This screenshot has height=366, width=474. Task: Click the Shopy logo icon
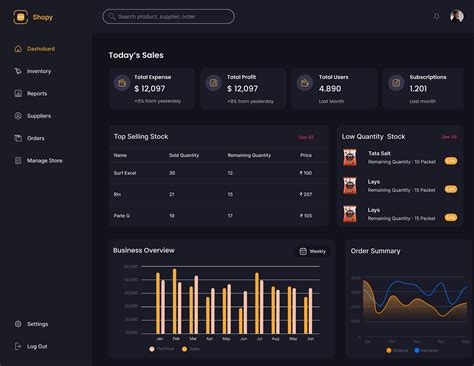pyautogui.click(x=21, y=17)
